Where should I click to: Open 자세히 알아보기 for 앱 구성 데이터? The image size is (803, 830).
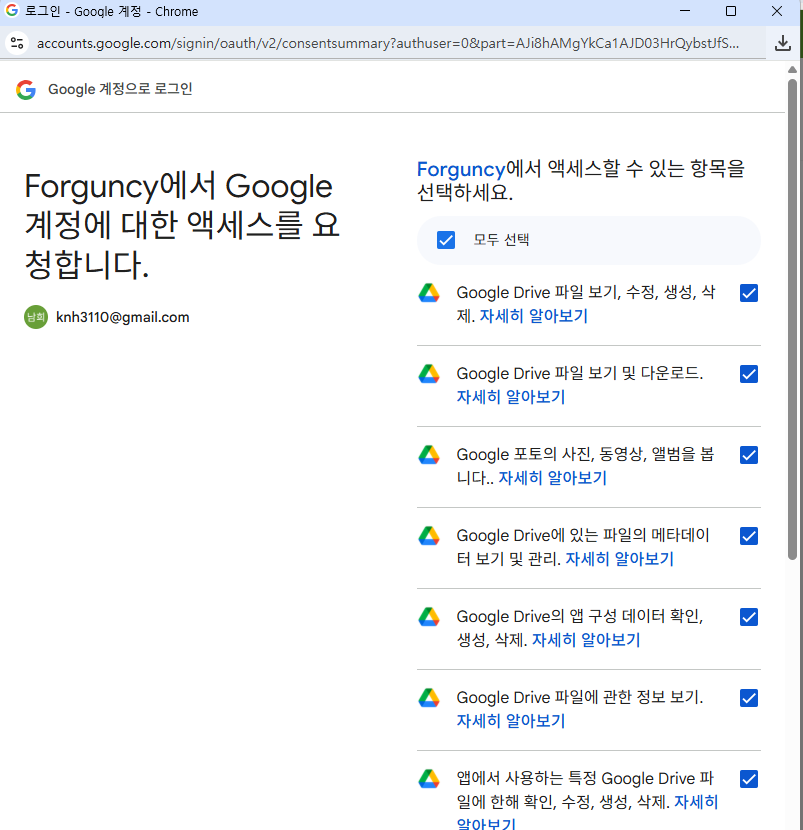[586, 639]
